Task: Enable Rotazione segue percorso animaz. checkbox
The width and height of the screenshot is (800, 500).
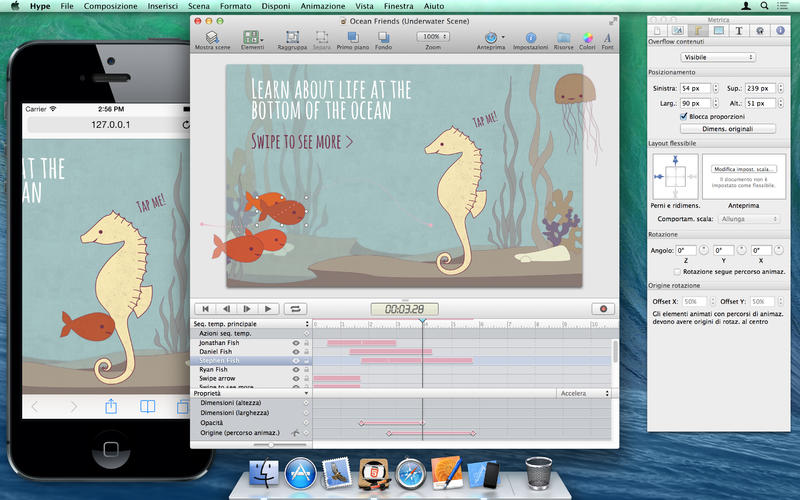Action: click(678, 271)
